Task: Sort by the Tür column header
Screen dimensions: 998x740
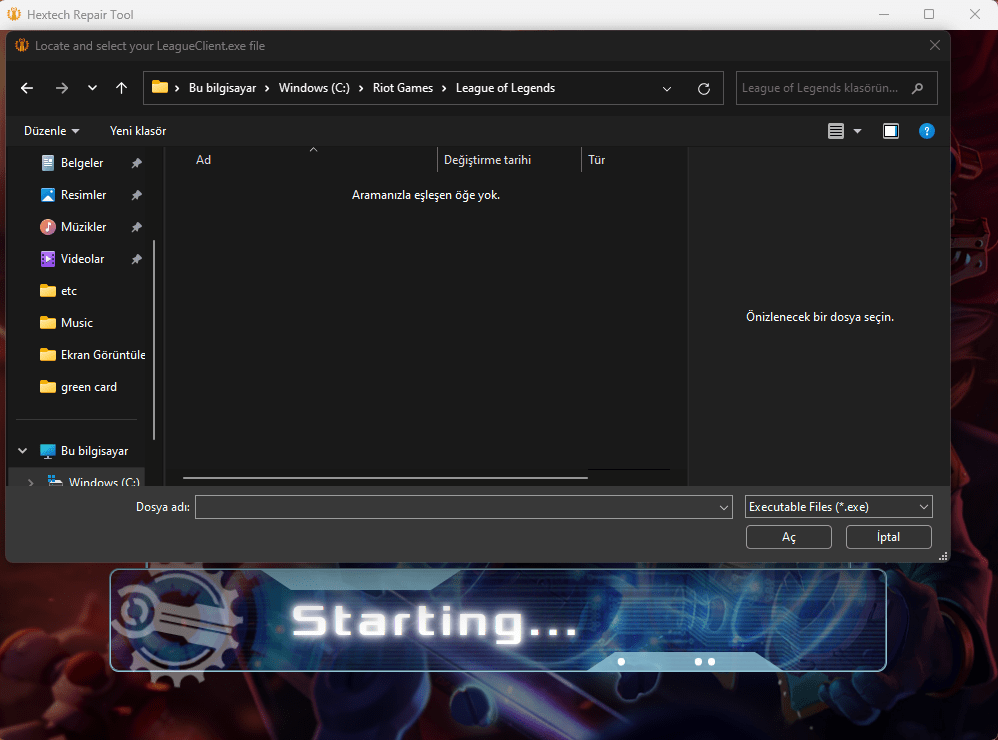Action: (596, 160)
